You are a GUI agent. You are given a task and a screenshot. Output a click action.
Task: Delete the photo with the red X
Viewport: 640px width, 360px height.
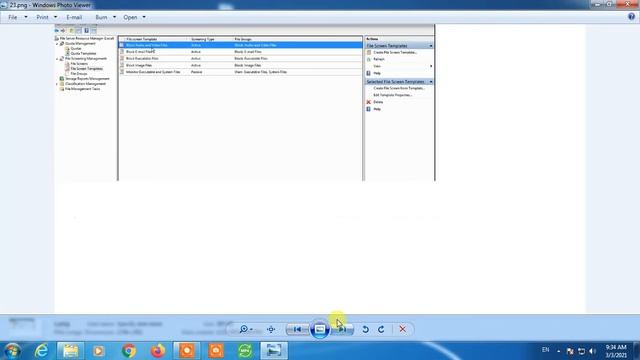tap(402, 329)
